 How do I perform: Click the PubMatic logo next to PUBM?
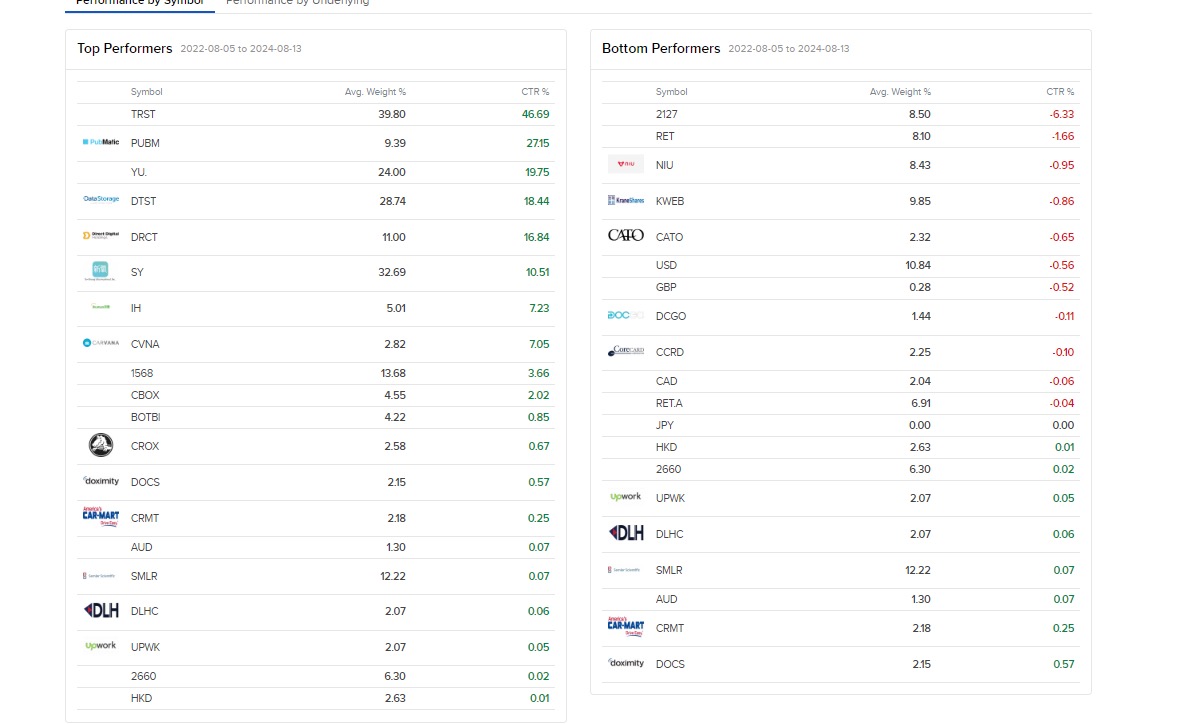click(x=101, y=143)
